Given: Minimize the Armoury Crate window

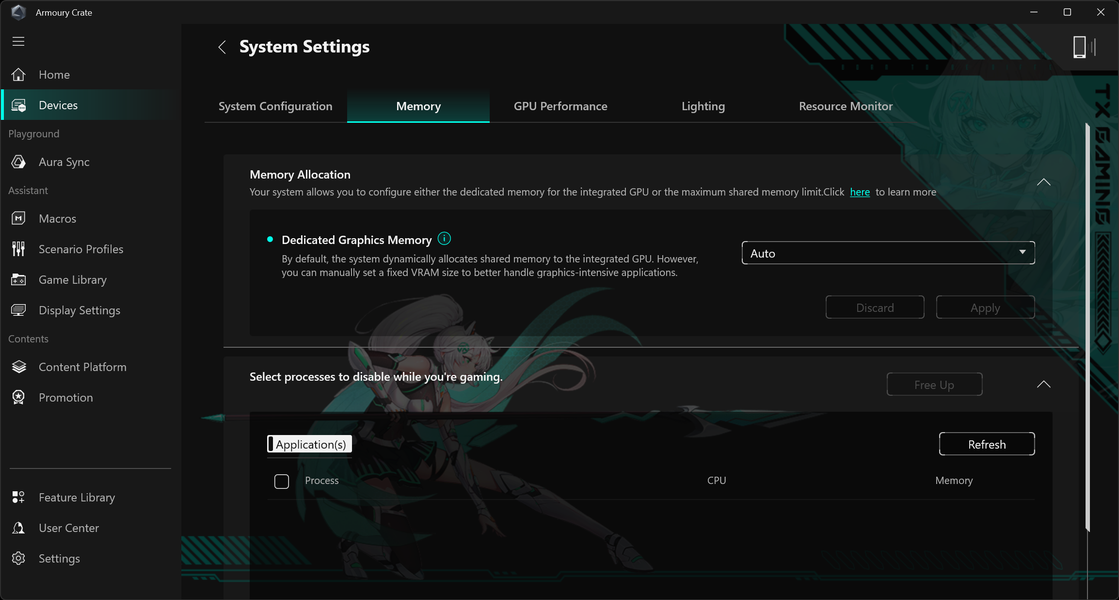Looking at the screenshot, I should pos(1033,12).
